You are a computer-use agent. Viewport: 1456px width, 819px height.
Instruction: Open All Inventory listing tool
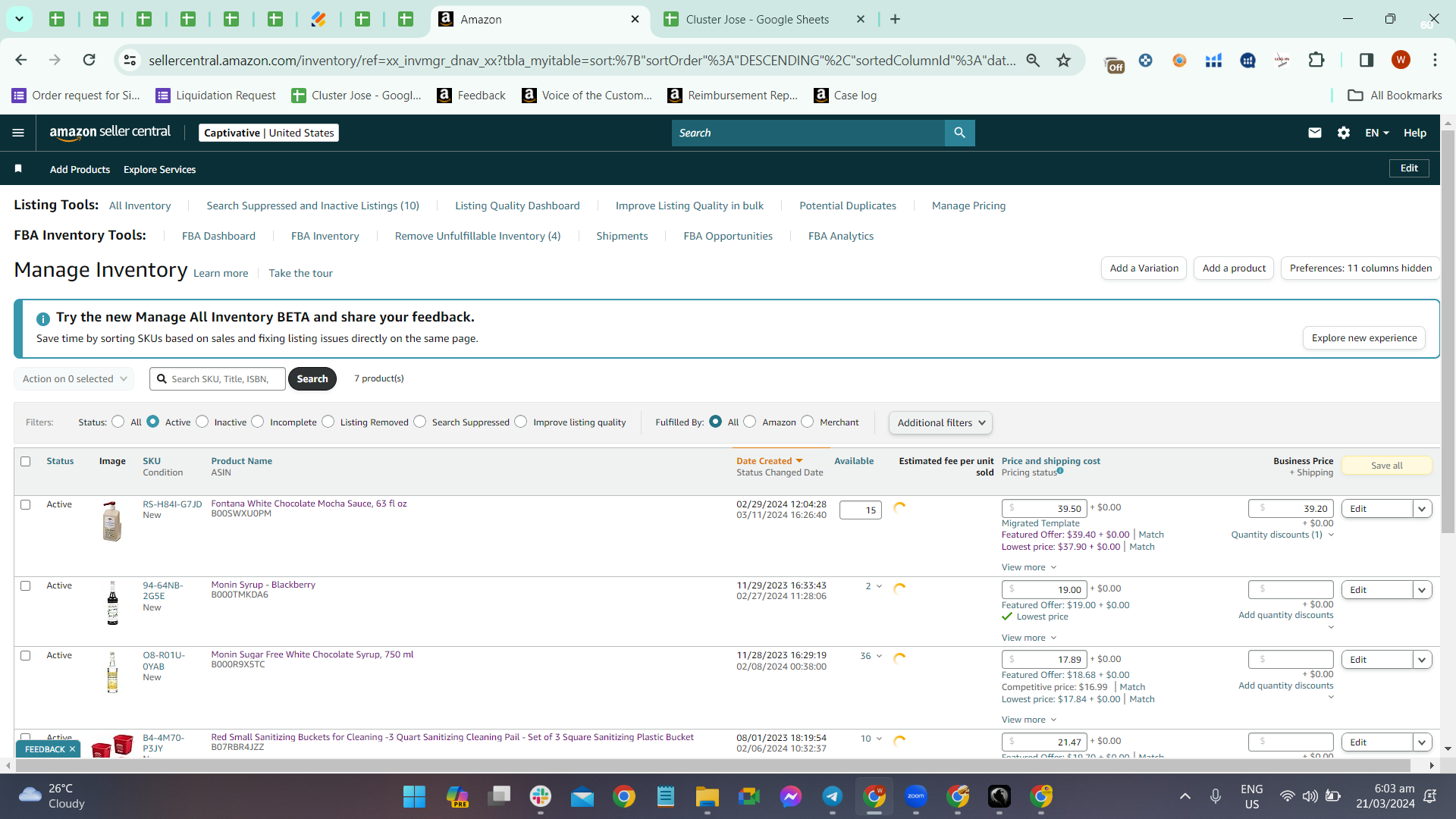[x=140, y=206]
